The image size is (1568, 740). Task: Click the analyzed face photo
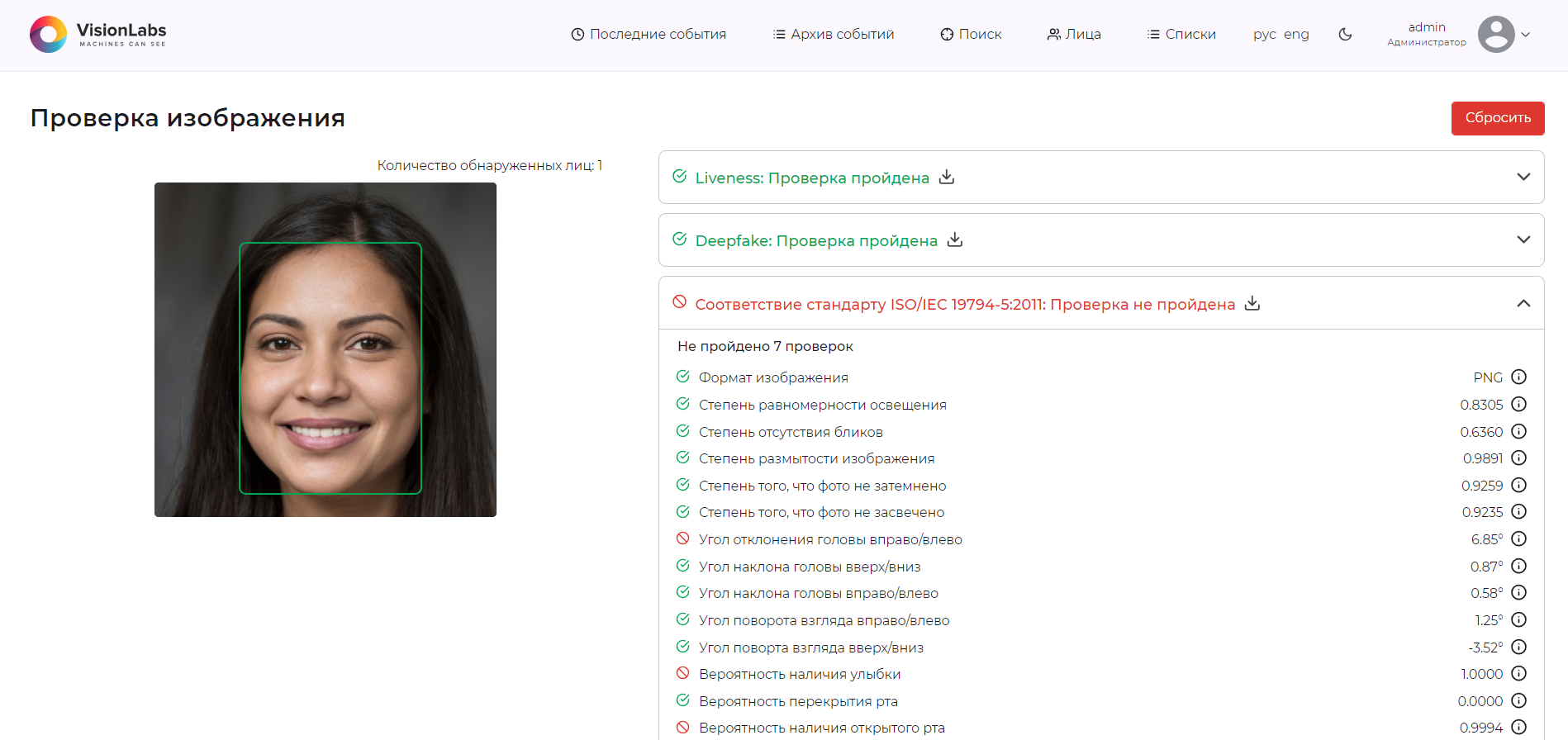click(325, 349)
